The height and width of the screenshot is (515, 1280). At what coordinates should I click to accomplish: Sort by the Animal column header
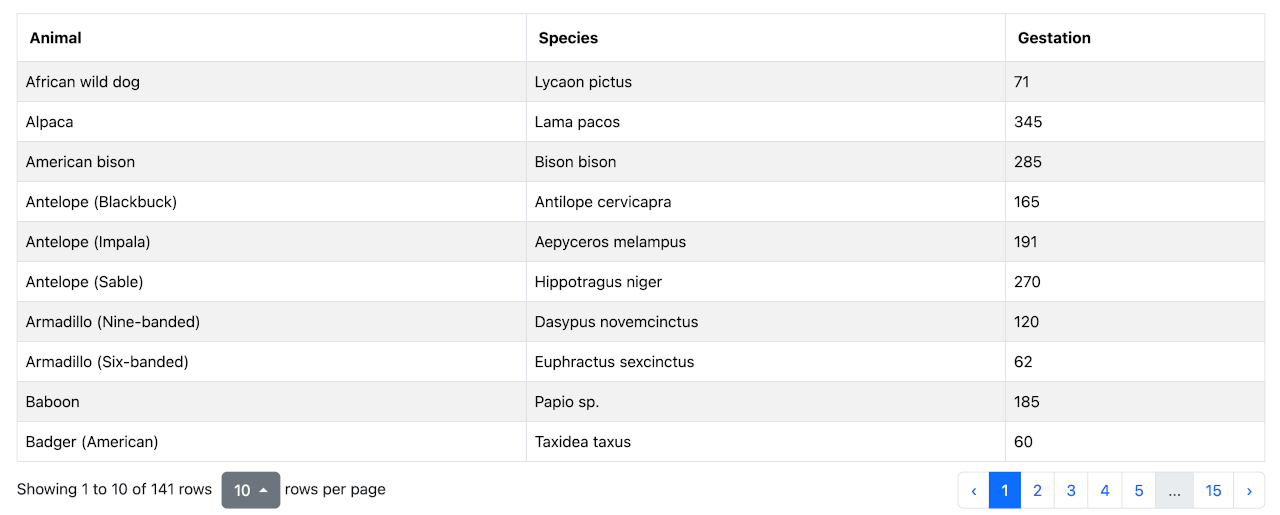(x=56, y=38)
